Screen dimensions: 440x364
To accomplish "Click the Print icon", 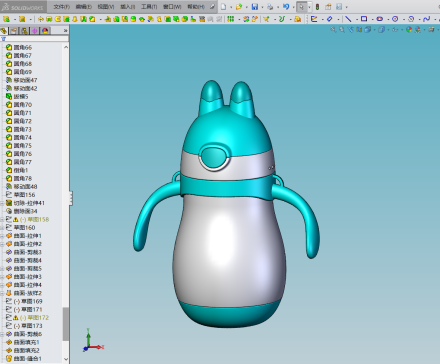I will coord(270,7).
